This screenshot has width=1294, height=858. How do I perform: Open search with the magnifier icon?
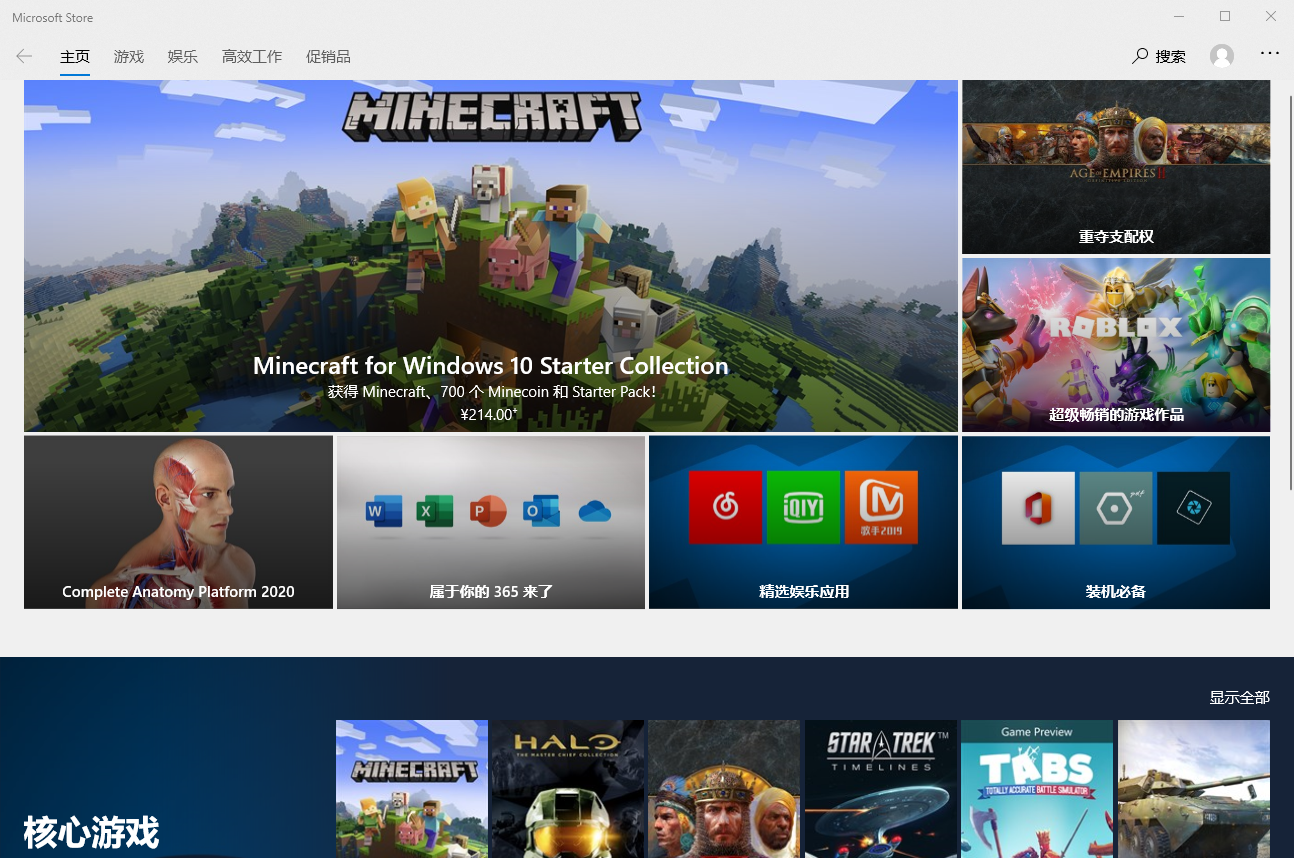[x=1140, y=57]
